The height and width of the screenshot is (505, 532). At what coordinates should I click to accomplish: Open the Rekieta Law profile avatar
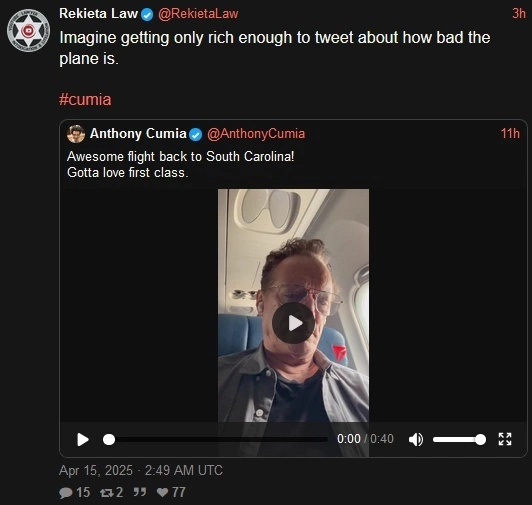(28, 31)
